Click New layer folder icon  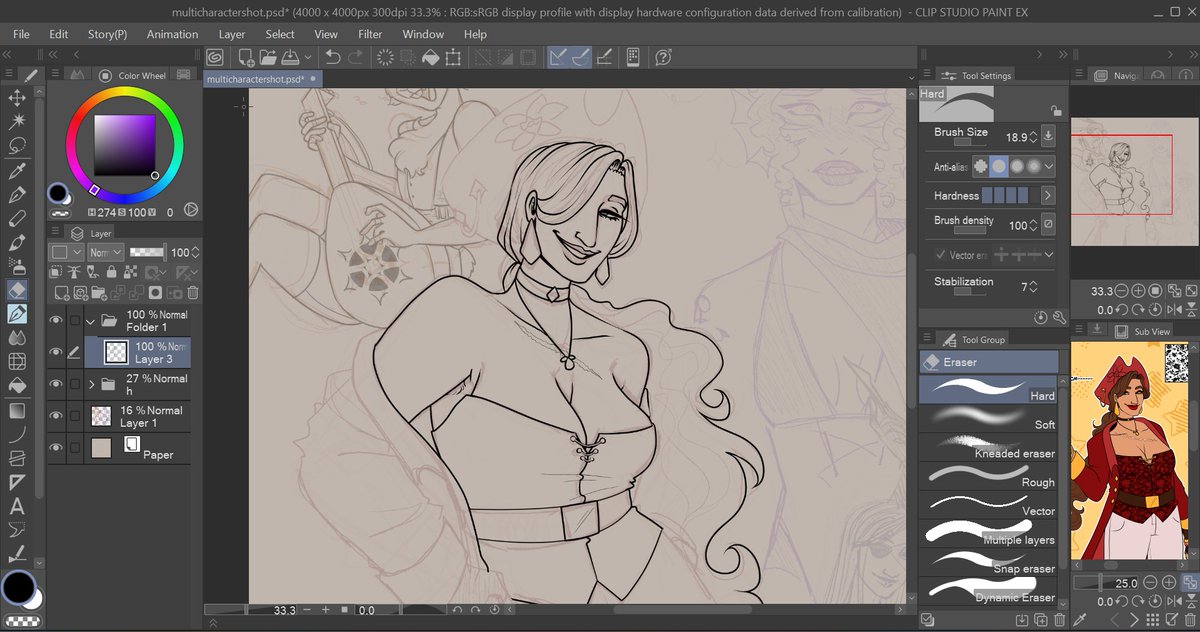click(x=99, y=293)
